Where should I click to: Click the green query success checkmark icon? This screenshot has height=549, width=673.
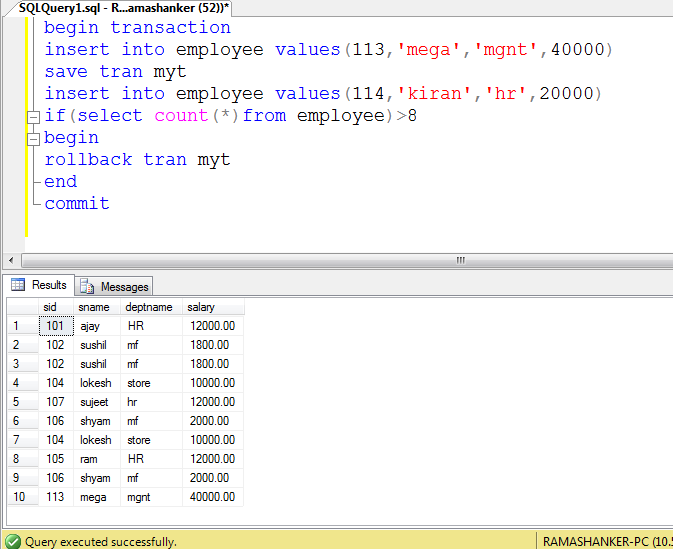click(x=13, y=541)
